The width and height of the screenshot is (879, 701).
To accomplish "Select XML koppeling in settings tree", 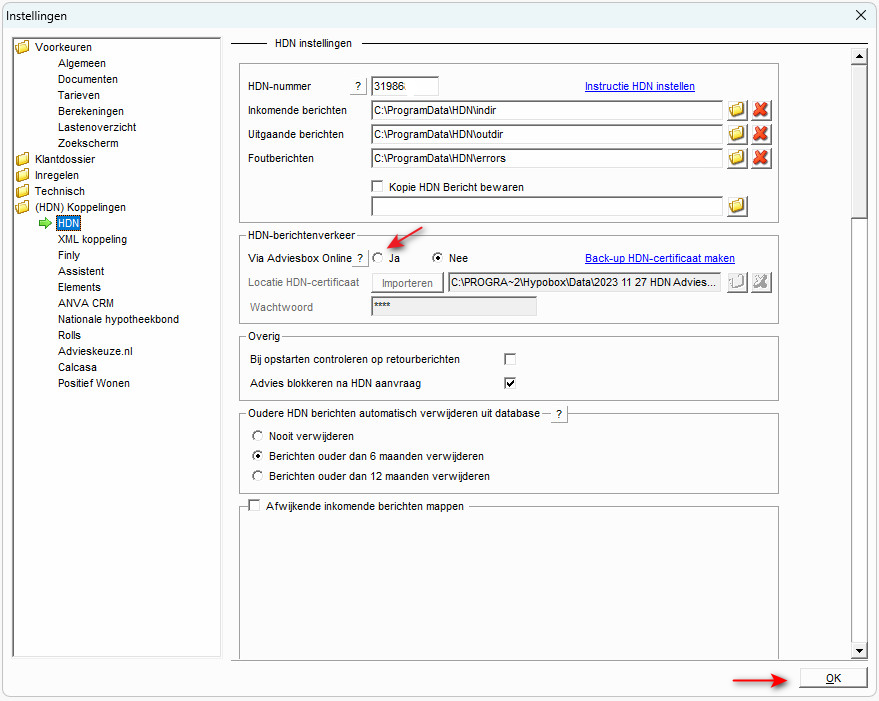I will pyautogui.click(x=92, y=239).
